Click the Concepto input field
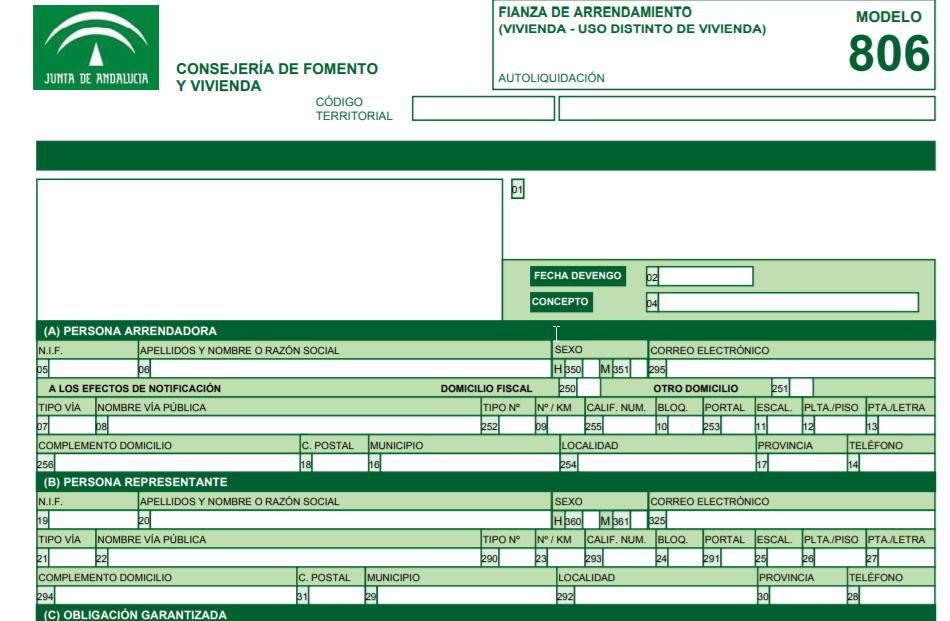This screenshot has width=950, height=621. 788,303
